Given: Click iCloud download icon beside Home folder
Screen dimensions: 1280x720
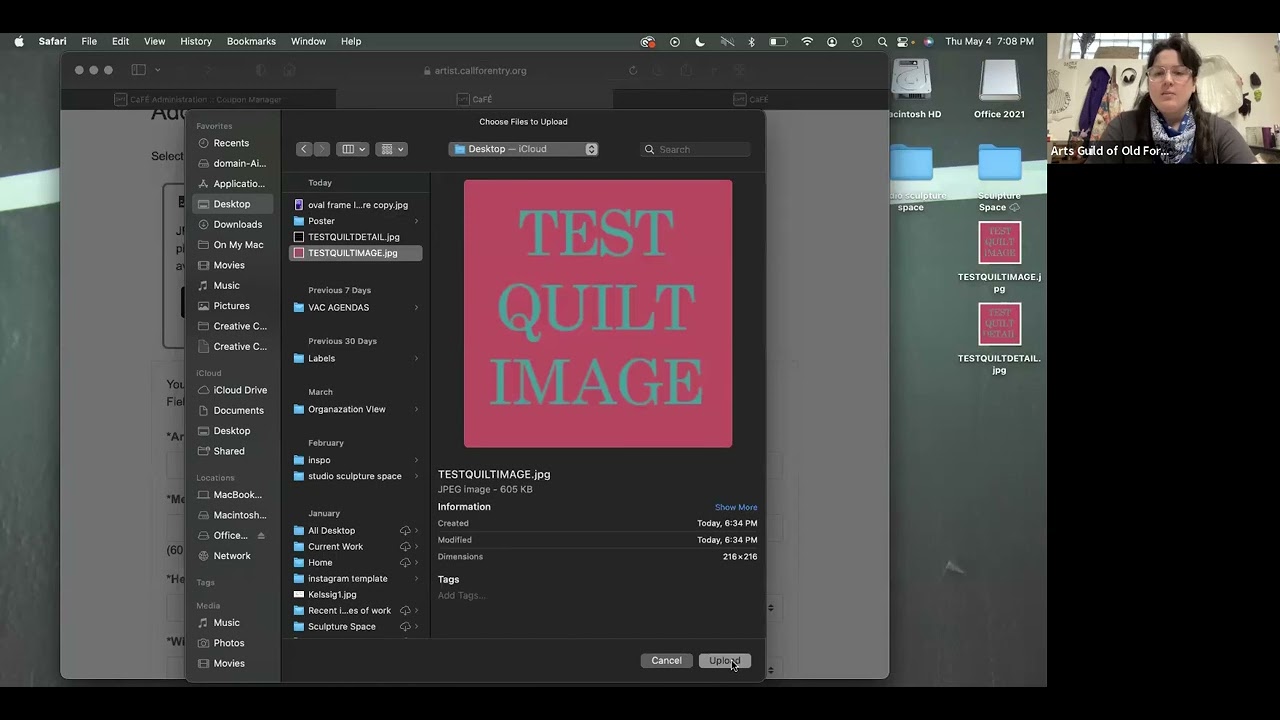Looking at the screenshot, I should [405, 563].
